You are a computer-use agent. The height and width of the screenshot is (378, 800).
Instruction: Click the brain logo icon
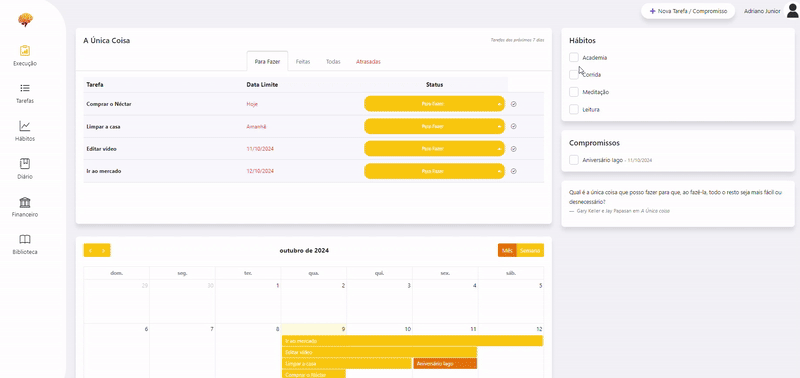25,20
